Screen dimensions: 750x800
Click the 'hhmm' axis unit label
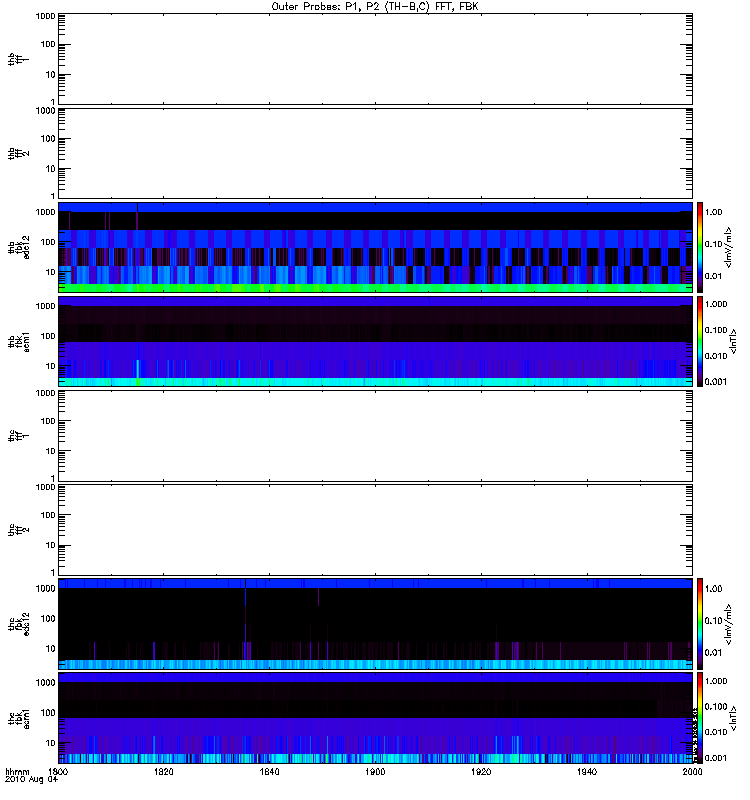tap(17, 771)
